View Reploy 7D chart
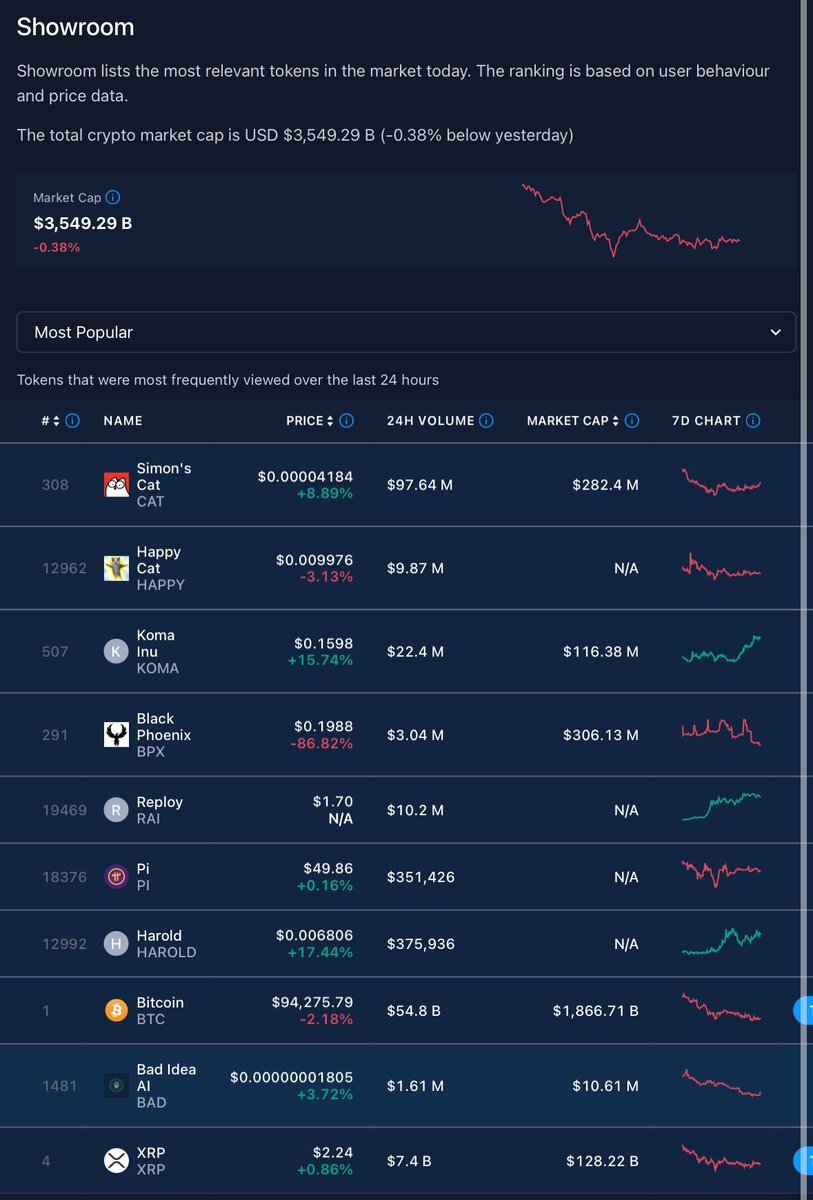Screen dimensions: 813x1200 coord(721,806)
